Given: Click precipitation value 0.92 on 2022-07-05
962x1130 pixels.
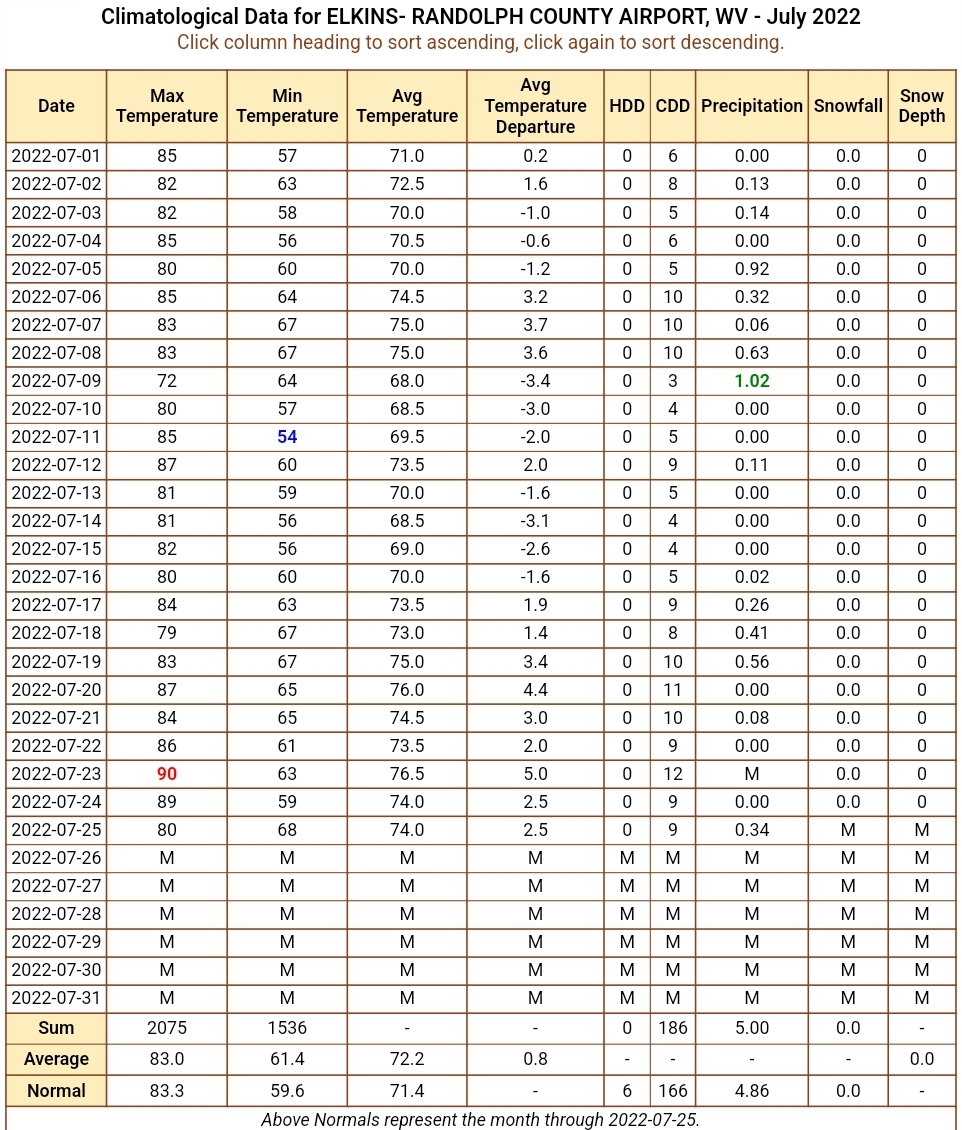Looking at the screenshot, I should [752, 269].
